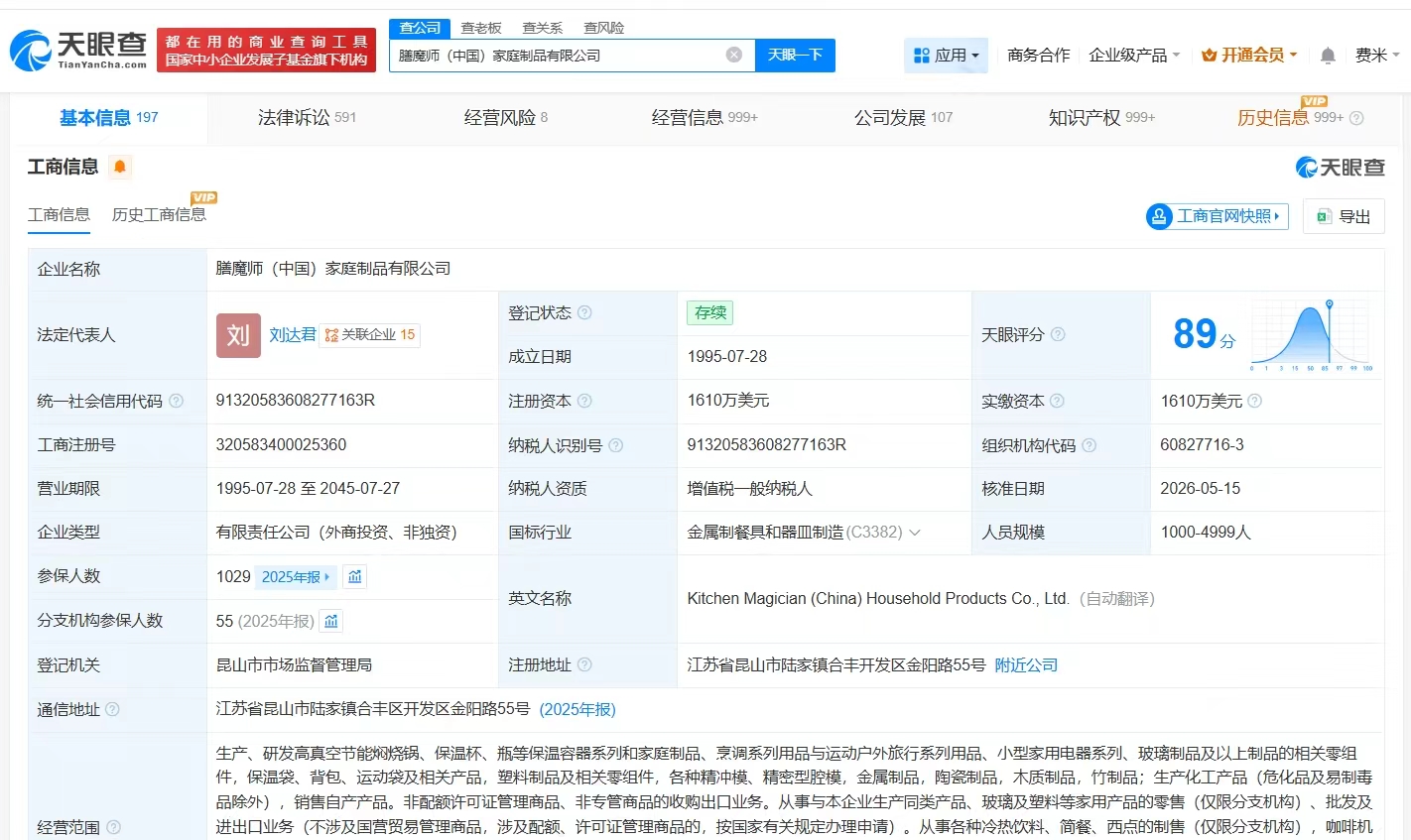The image size is (1411, 840).
Task: Click the help icon beside 组织机构代码
Action: 1089,445
